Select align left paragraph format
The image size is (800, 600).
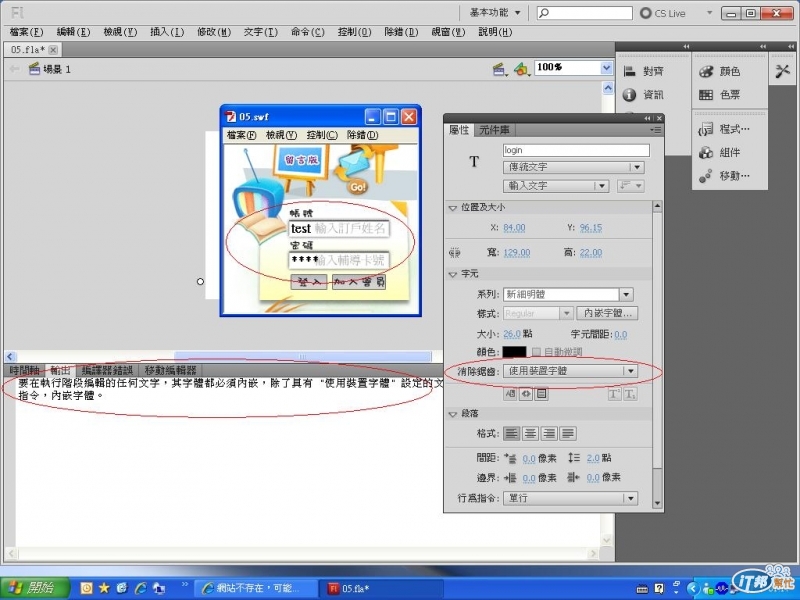pos(512,434)
